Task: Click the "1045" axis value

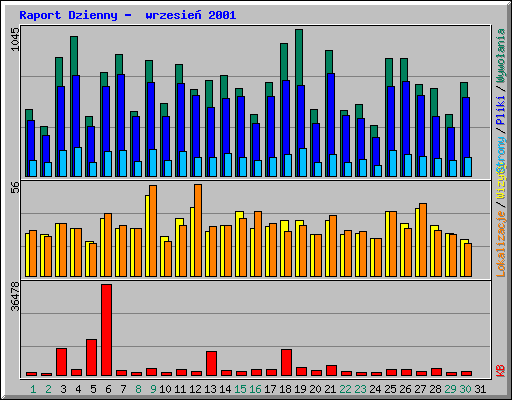Action: [15, 39]
